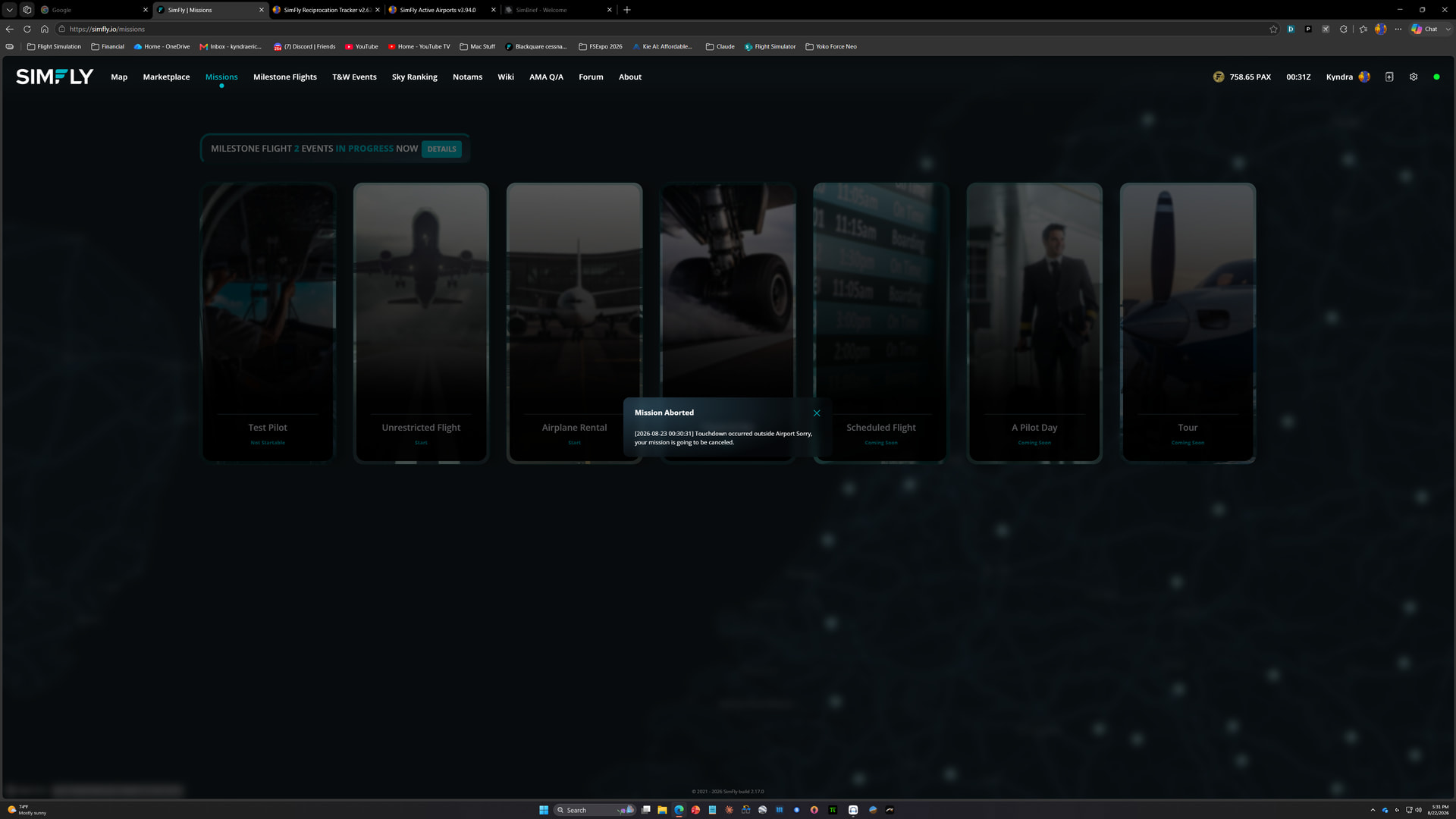1456x819 pixels.
Task: Open the Edge Copilot Chat button
Action: pyautogui.click(x=1425, y=30)
